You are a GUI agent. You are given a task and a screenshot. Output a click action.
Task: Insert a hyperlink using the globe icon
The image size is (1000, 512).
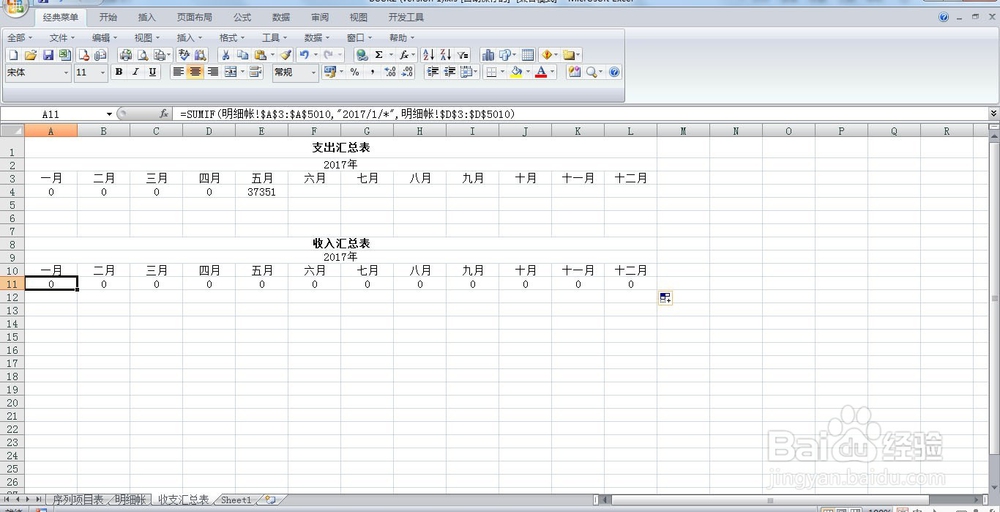[x=362, y=55]
